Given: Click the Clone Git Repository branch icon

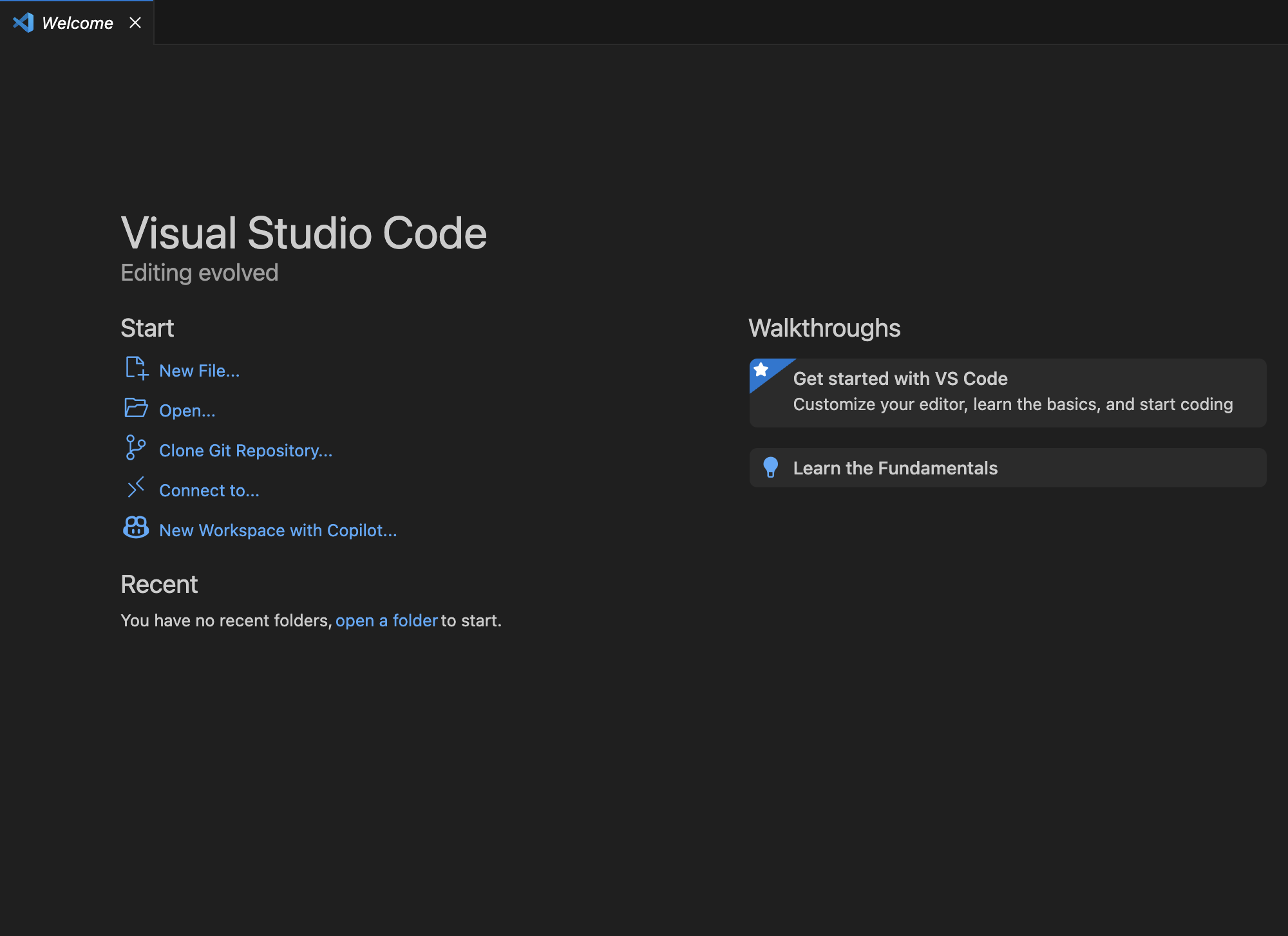Looking at the screenshot, I should point(135,447).
